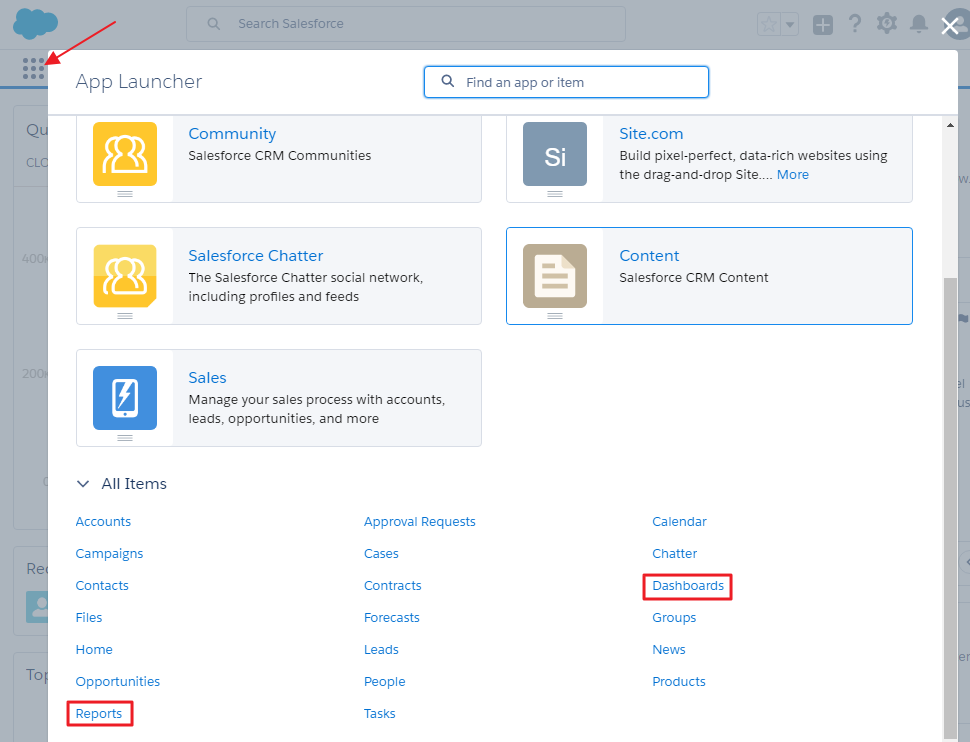Go to the Dashboards item

pyautogui.click(x=688, y=586)
